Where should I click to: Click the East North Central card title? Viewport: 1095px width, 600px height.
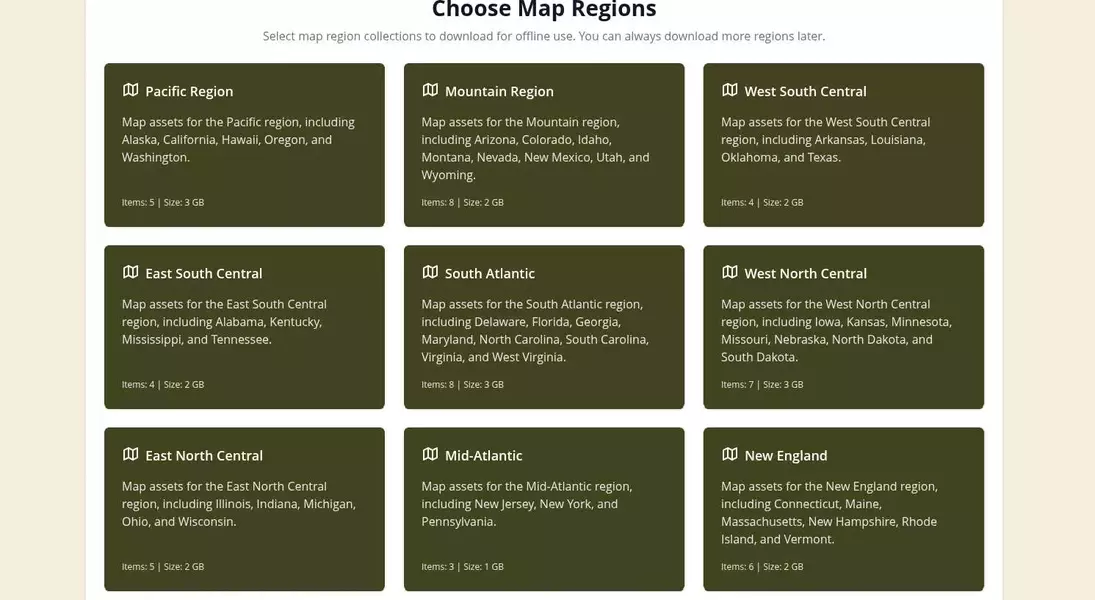(x=204, y=456)
